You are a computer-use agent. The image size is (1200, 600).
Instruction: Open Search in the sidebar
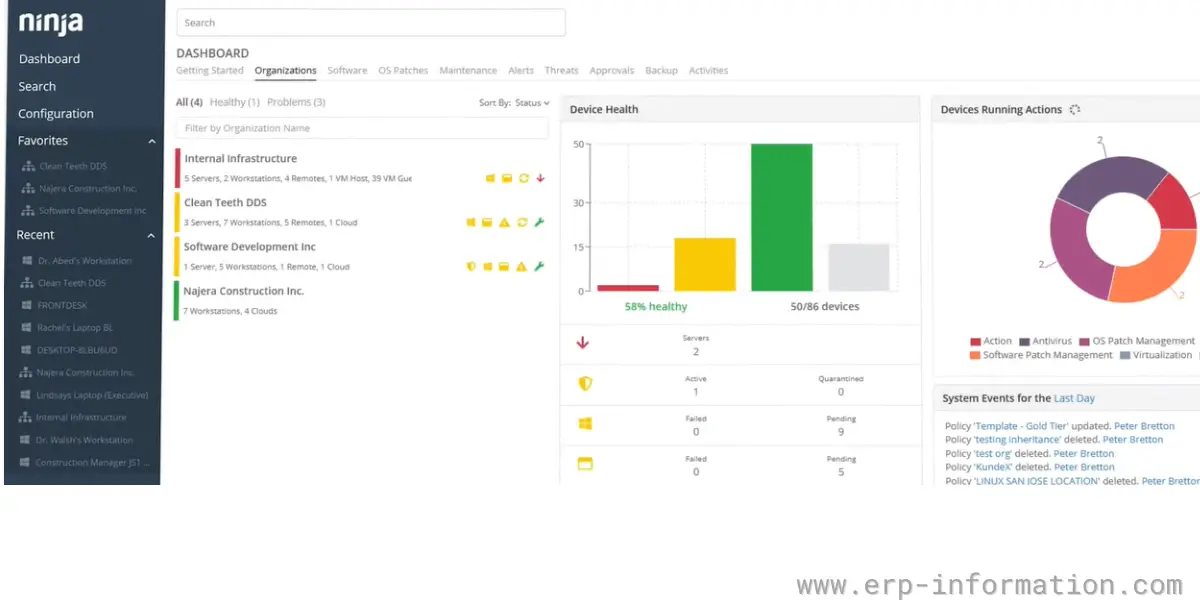pos(37,87)
